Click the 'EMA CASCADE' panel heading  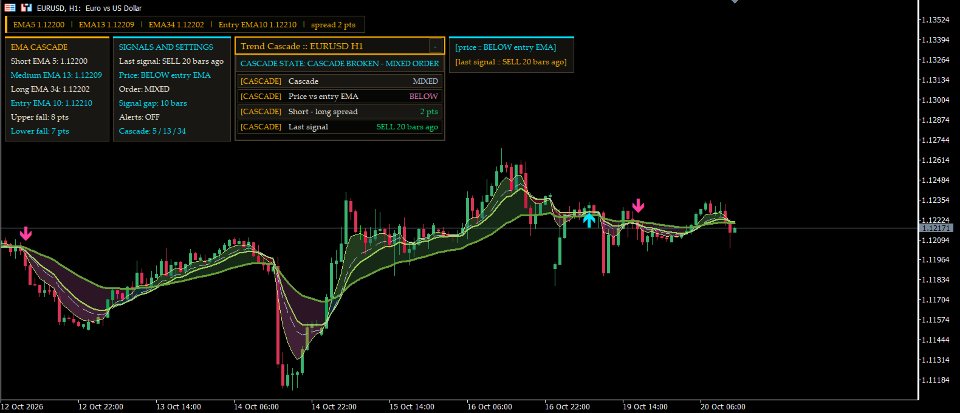pyautogui.click(x=39, y=47)
